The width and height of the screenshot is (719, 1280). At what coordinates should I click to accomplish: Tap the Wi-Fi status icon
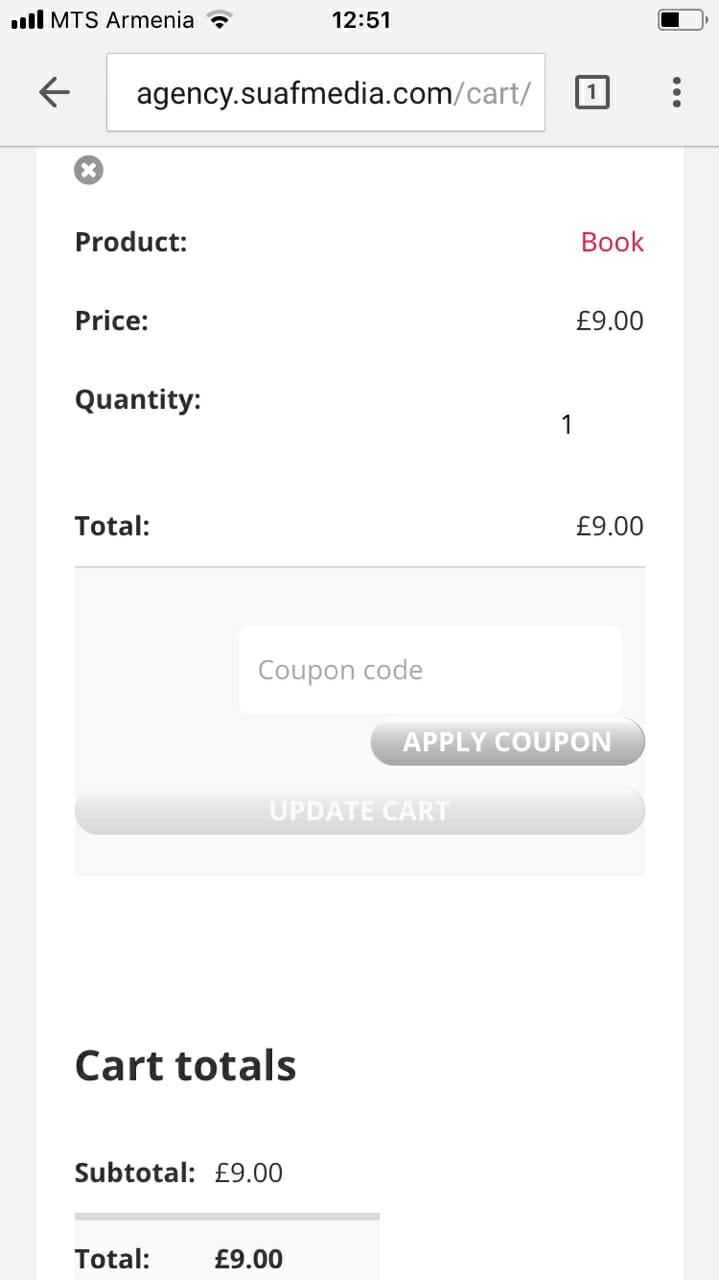(x=219, y=17)
